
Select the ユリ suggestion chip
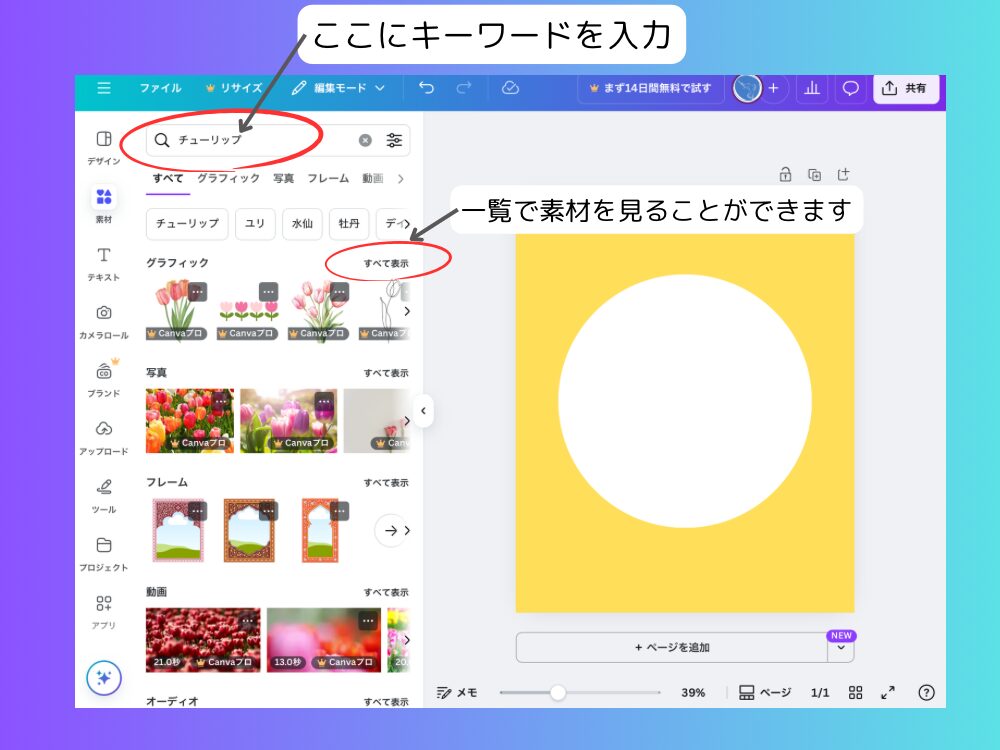(255, 224)
